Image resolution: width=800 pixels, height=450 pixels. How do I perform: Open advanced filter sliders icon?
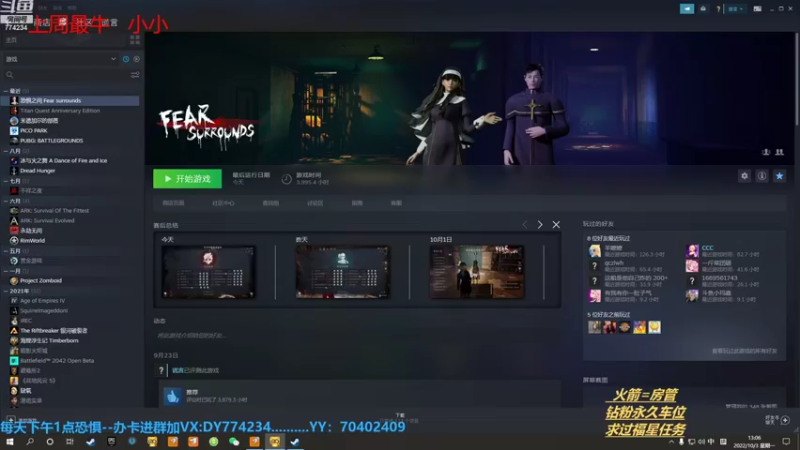pos(135,75)
